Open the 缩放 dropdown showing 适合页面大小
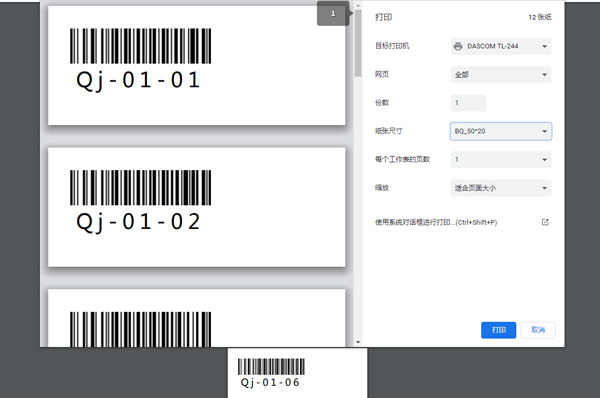The image size is (600, 398). [x=501, y=188]
